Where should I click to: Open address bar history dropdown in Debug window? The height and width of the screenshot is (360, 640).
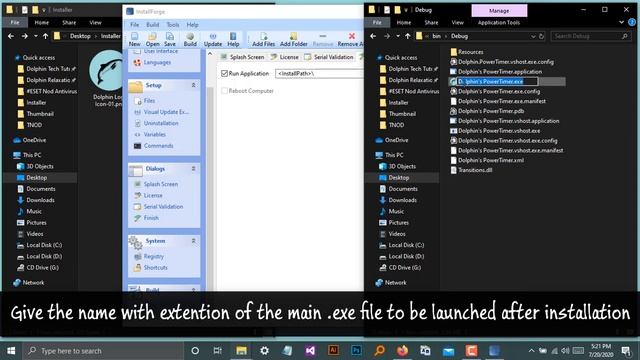click(x=533, y=36)
